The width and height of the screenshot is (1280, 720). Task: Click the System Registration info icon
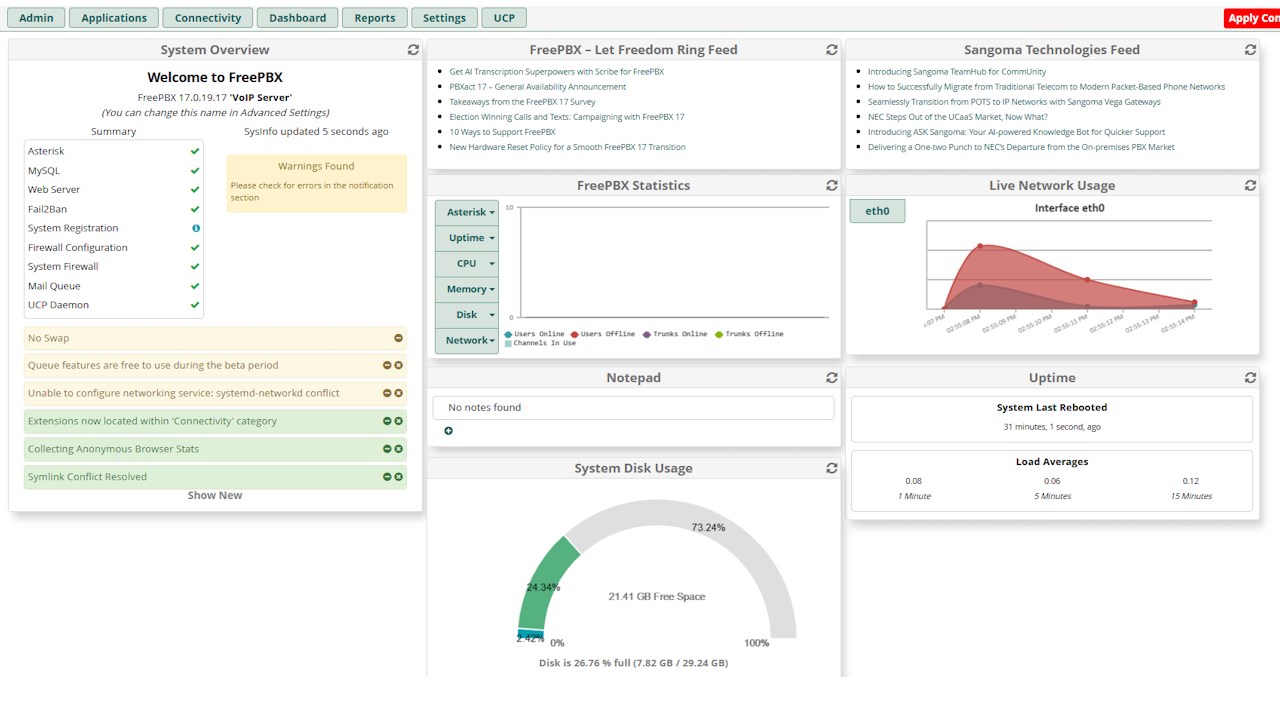[196, 228]
